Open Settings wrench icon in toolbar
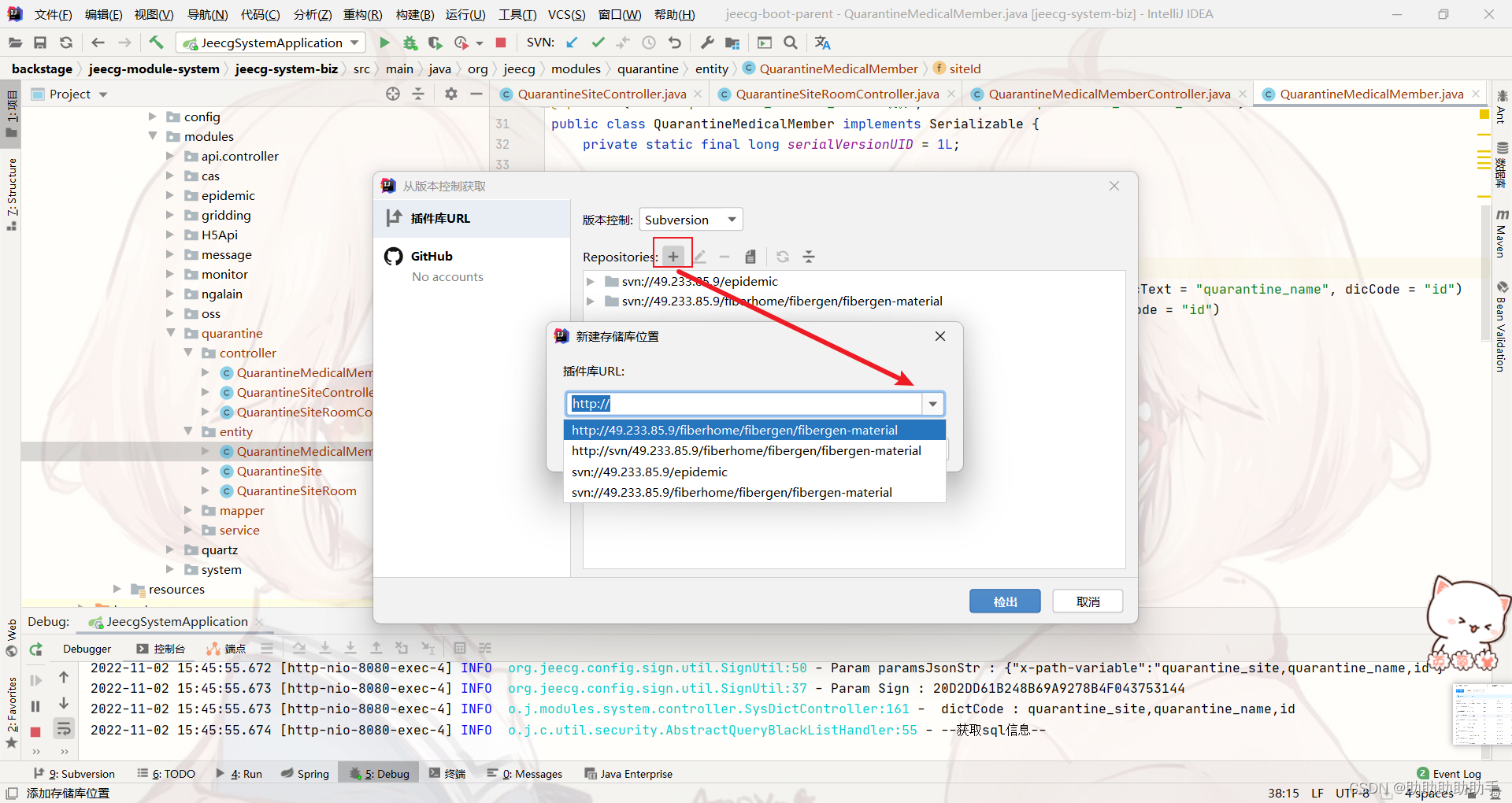Image resolution: width=1512 pixels, height=803 pixels. [707, 43]
